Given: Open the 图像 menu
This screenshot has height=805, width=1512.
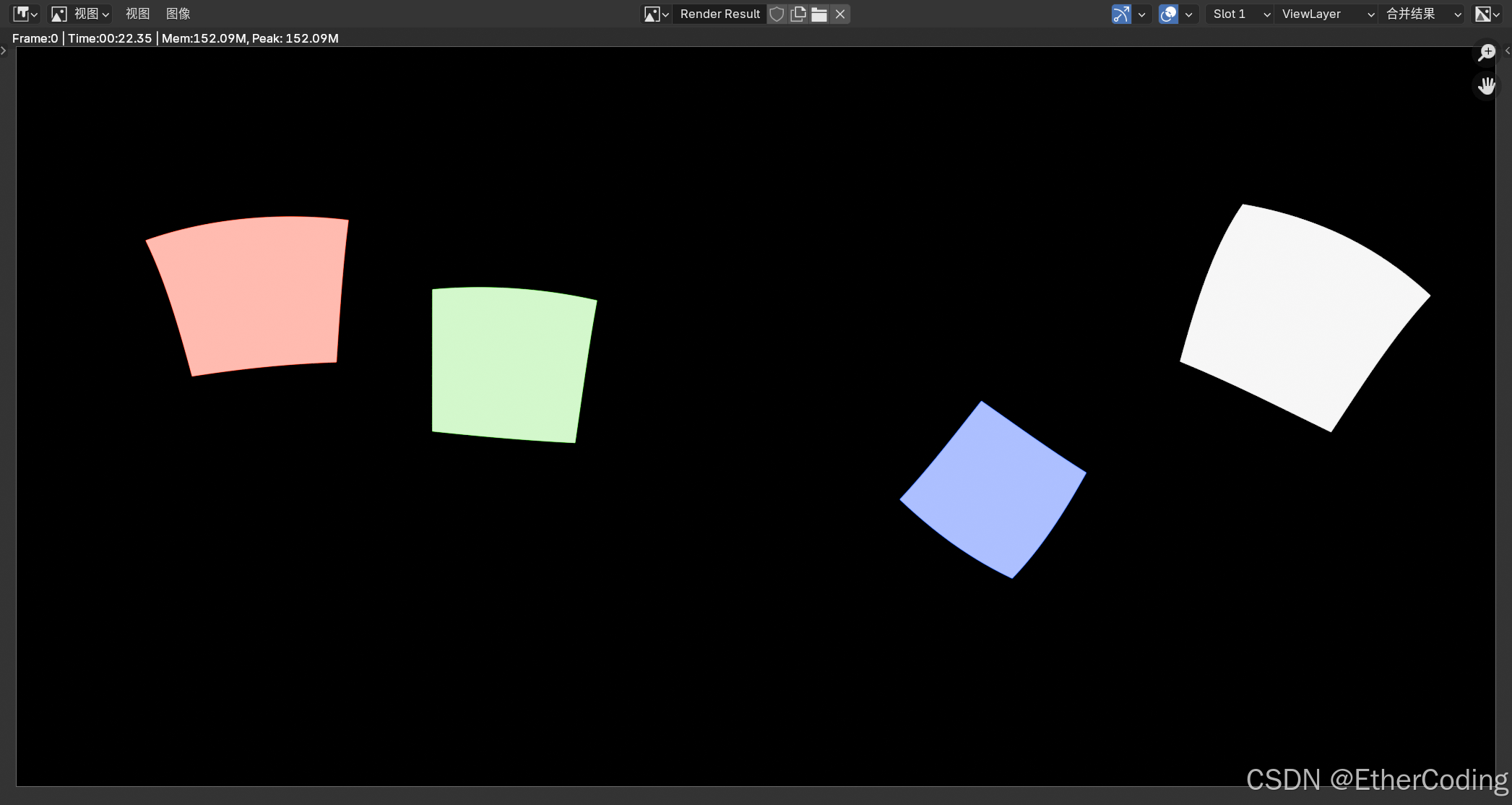Looking at the screenshot, I should coord(178,14).
